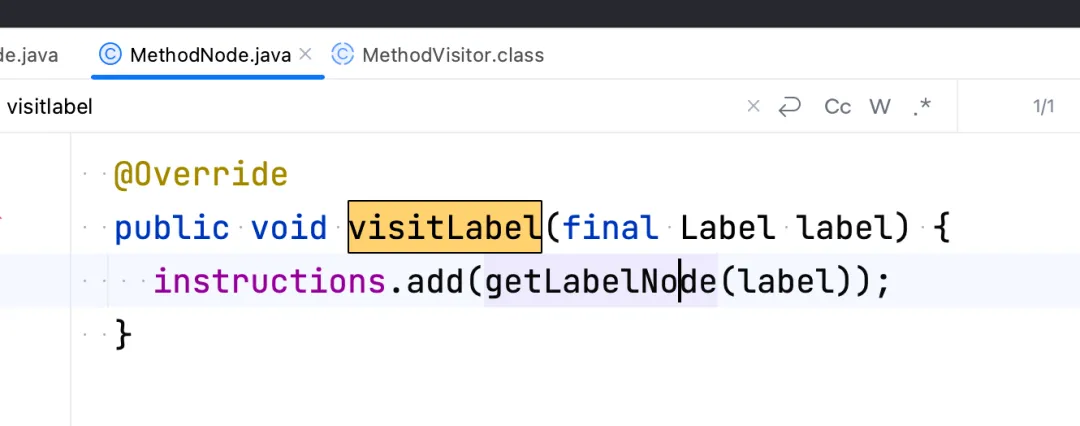Image resolution: width=1080 pixels, height=426 pixels.
Task: Click the instructions field reference
Action: (x=268, y=282)
